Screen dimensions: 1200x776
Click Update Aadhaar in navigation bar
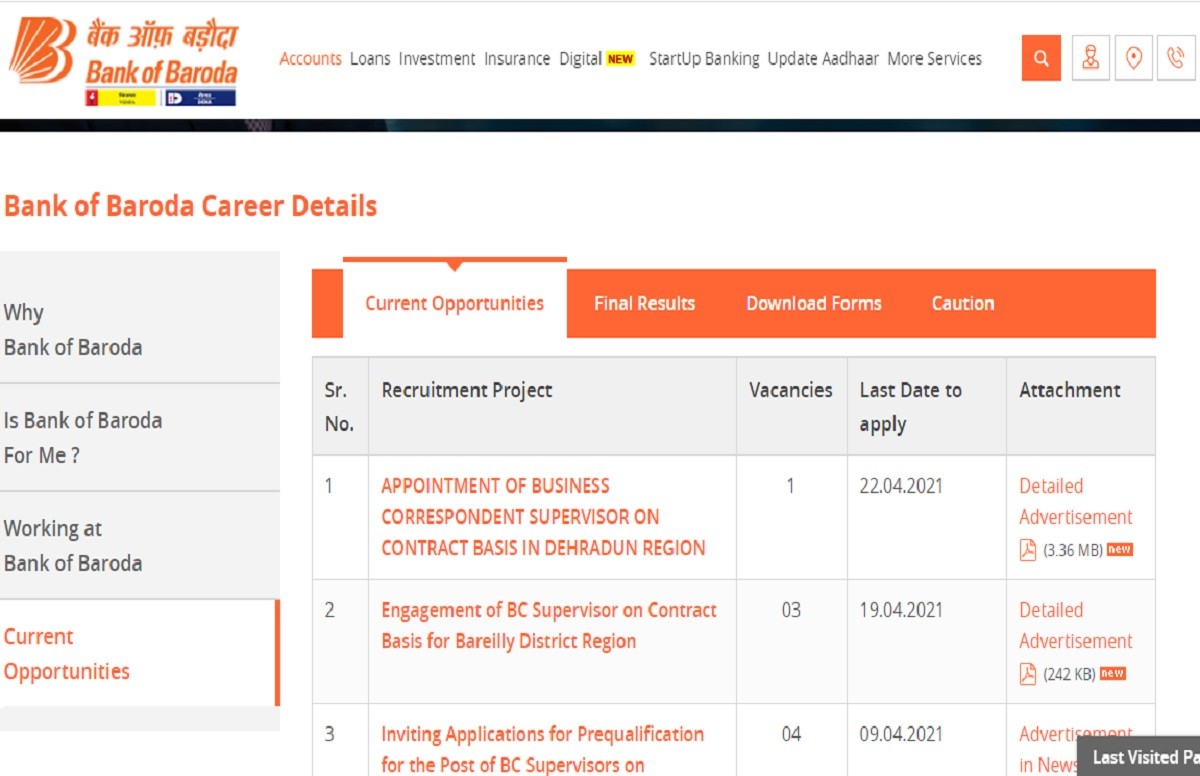pyautogui.click(x=823, y=59)
